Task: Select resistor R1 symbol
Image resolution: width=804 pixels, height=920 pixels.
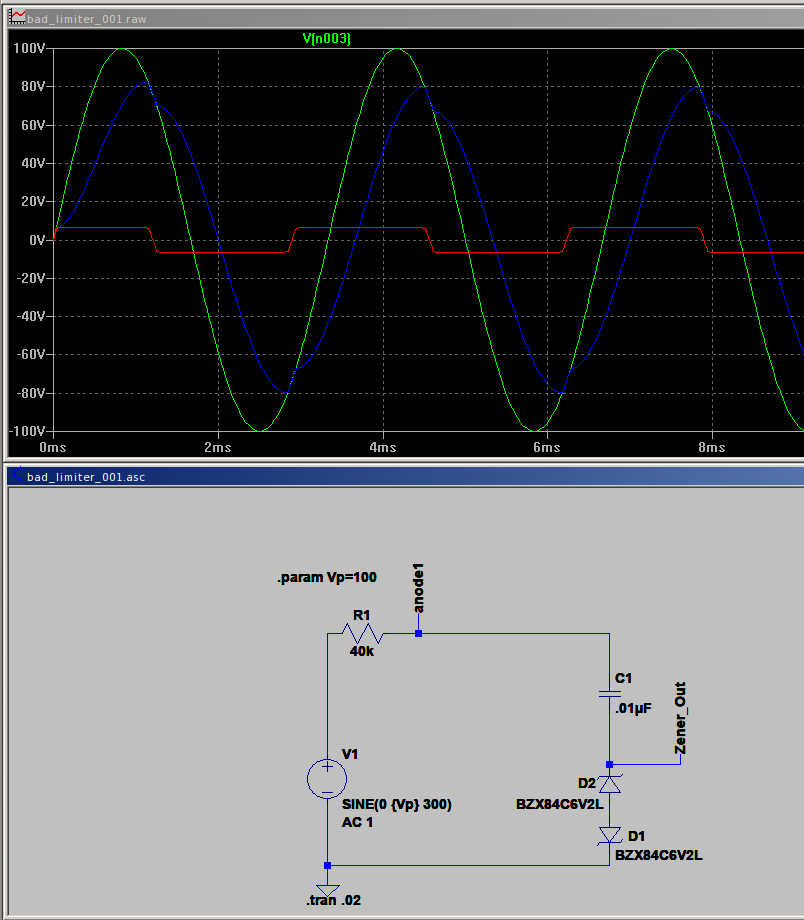Action: [x=363, y=634]
